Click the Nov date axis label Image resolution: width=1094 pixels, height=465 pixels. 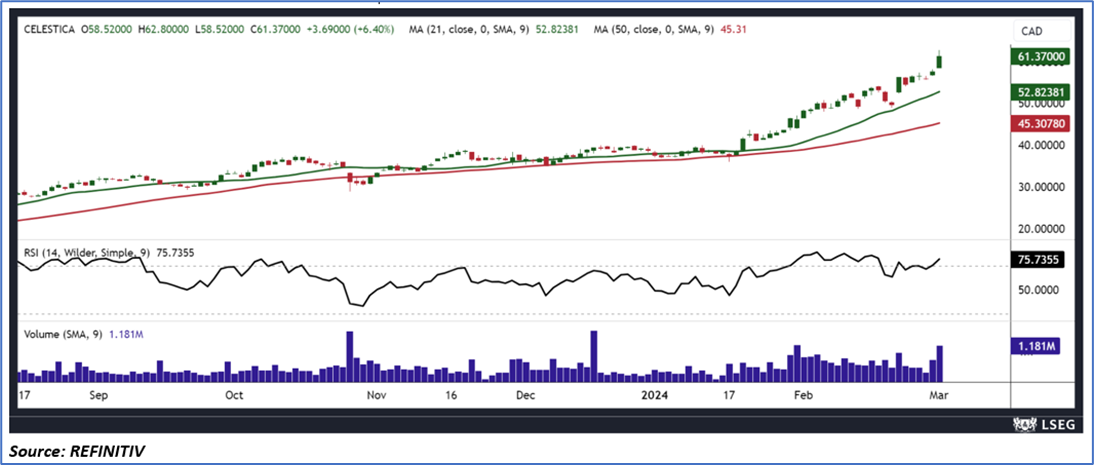pos(376,396)
